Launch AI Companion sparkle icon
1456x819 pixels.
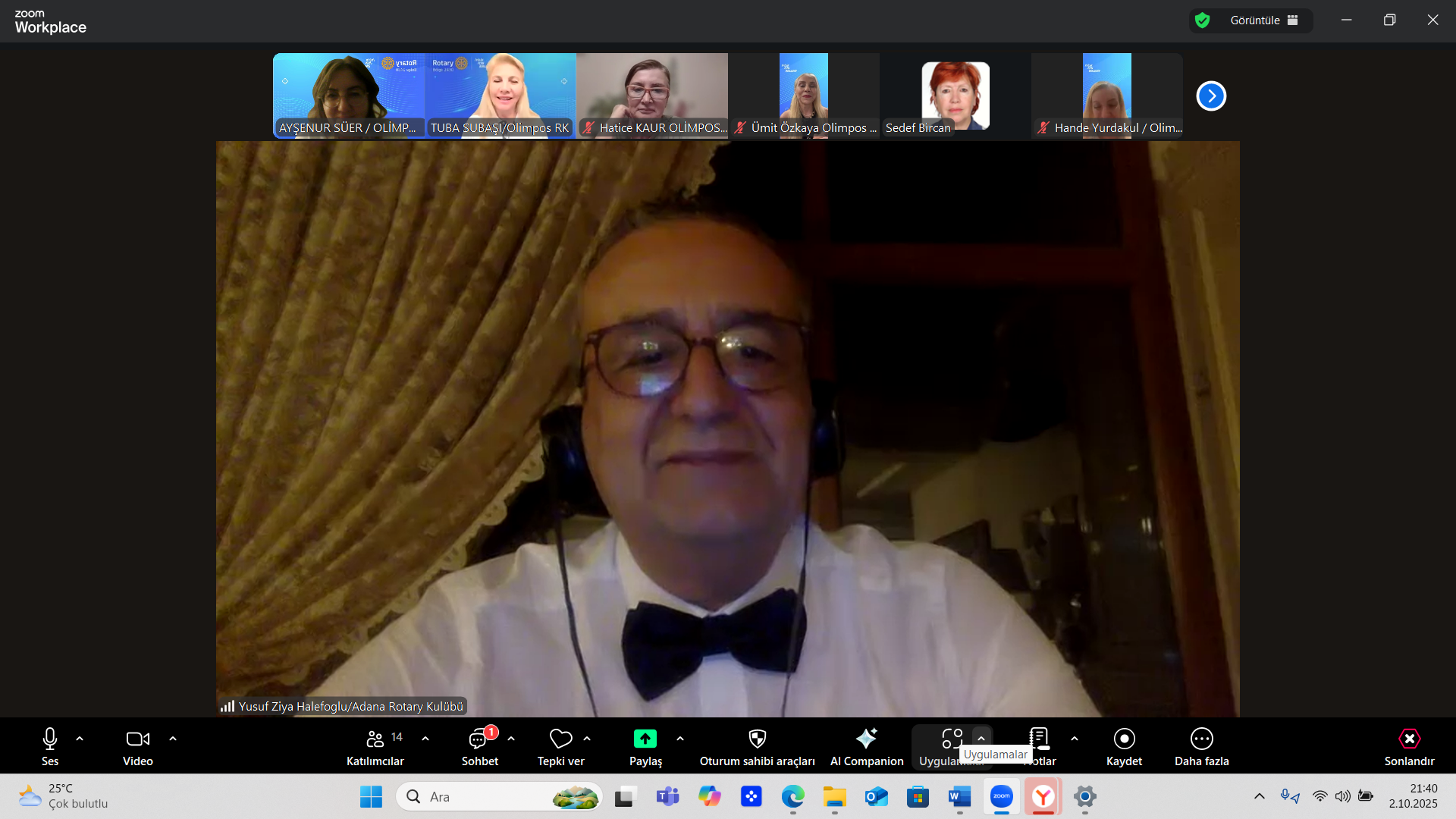866,739
